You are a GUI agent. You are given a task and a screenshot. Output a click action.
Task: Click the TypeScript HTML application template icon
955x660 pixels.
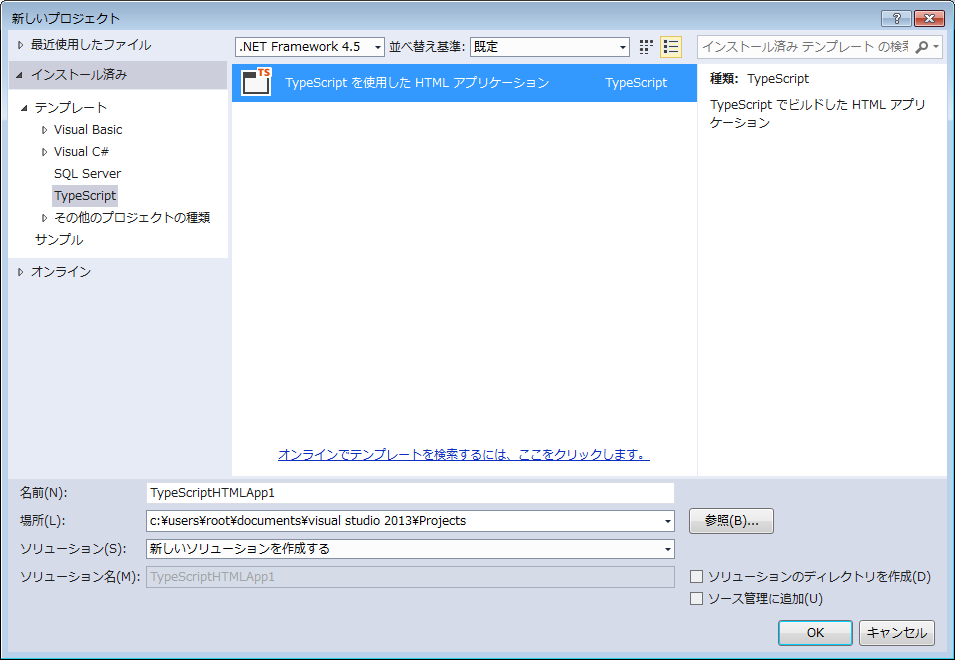[256, 82]
